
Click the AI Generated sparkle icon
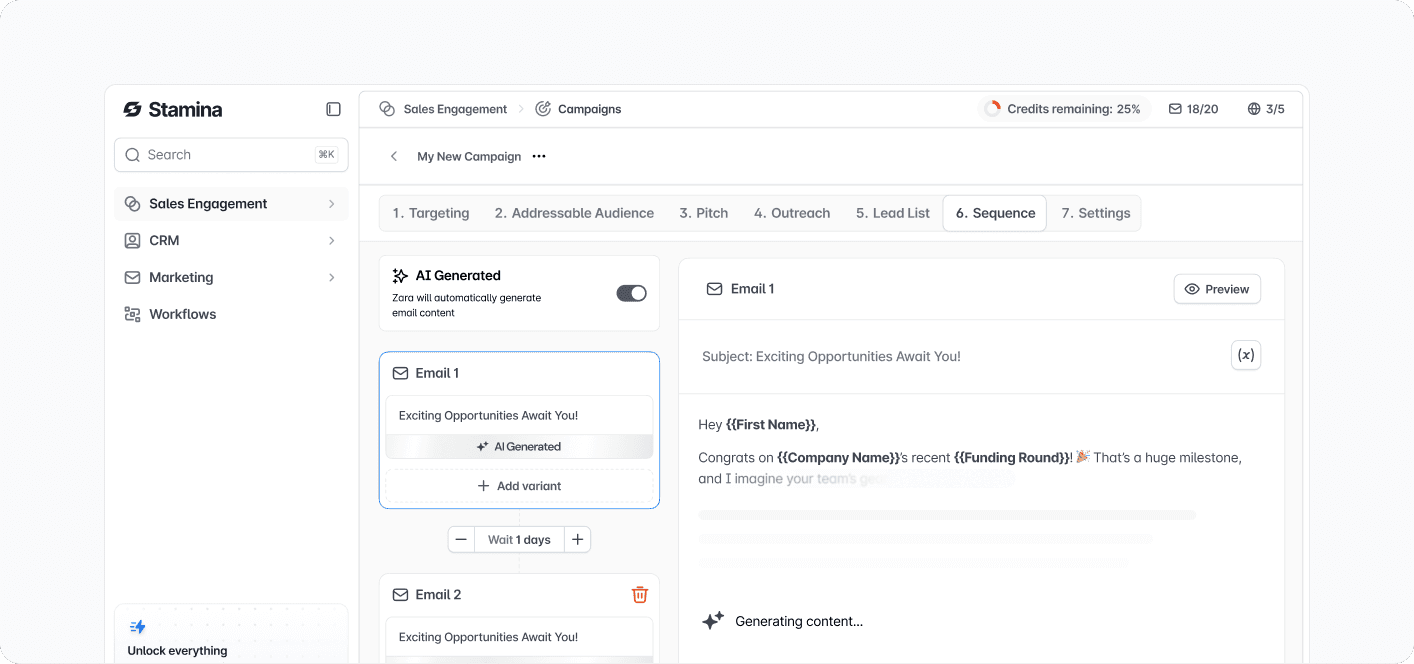(400, 276)
